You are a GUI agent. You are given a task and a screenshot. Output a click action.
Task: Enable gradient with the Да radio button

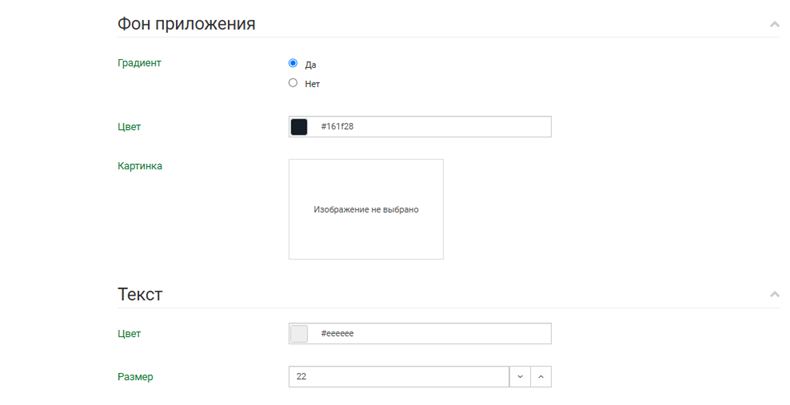[x=293, y=63]
